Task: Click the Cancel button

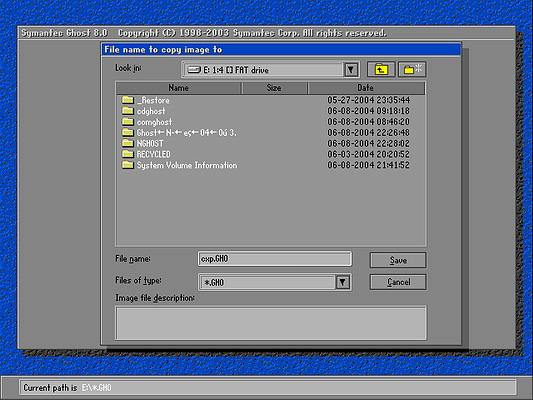Action: tap(398, 282)
